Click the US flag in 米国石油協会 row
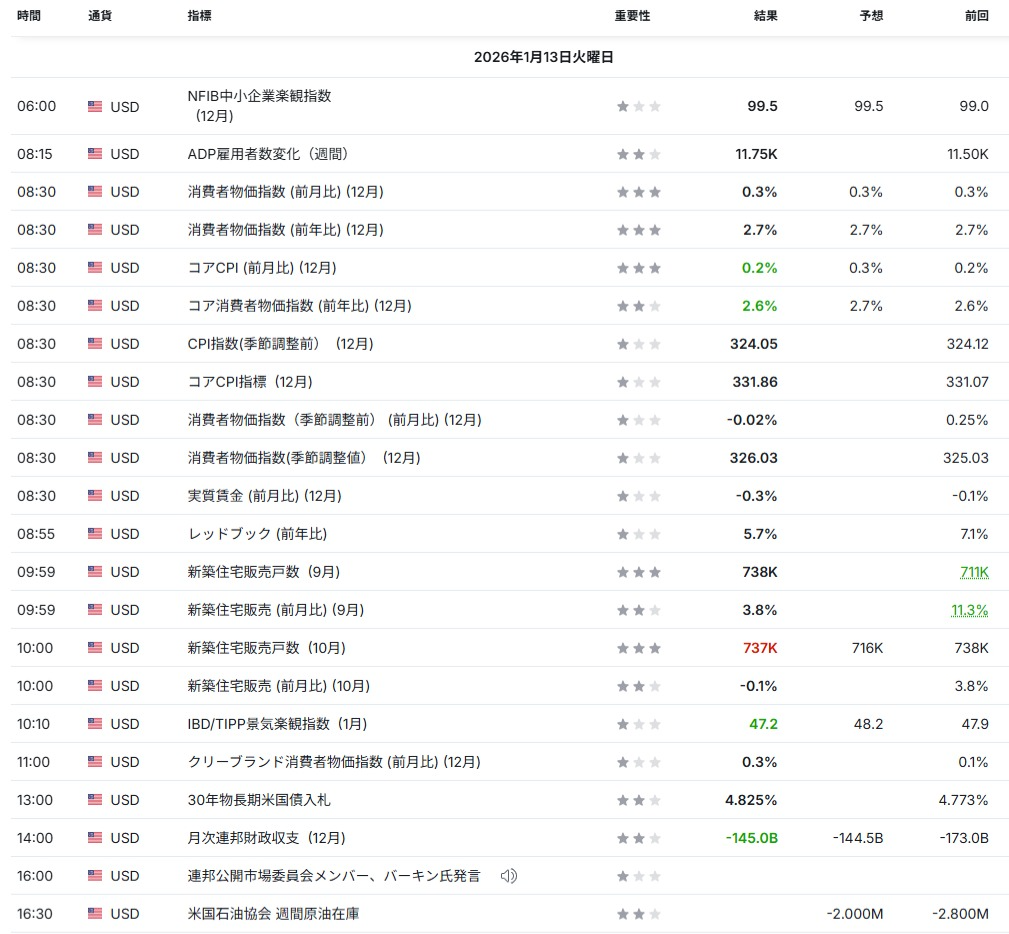The height and width of the screenshot is (934, 1009). (x=95, y=914)
